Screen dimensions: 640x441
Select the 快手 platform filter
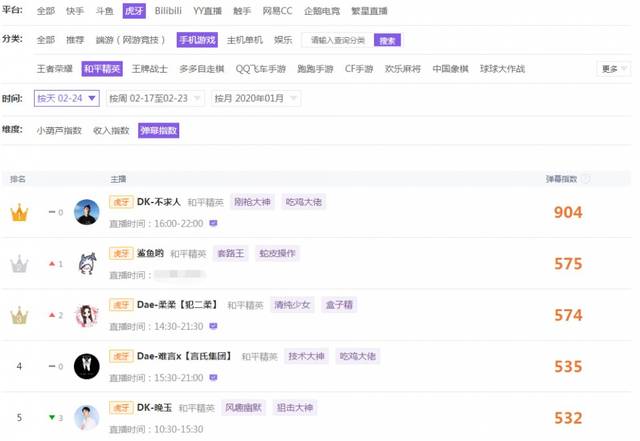click(75, 11)
